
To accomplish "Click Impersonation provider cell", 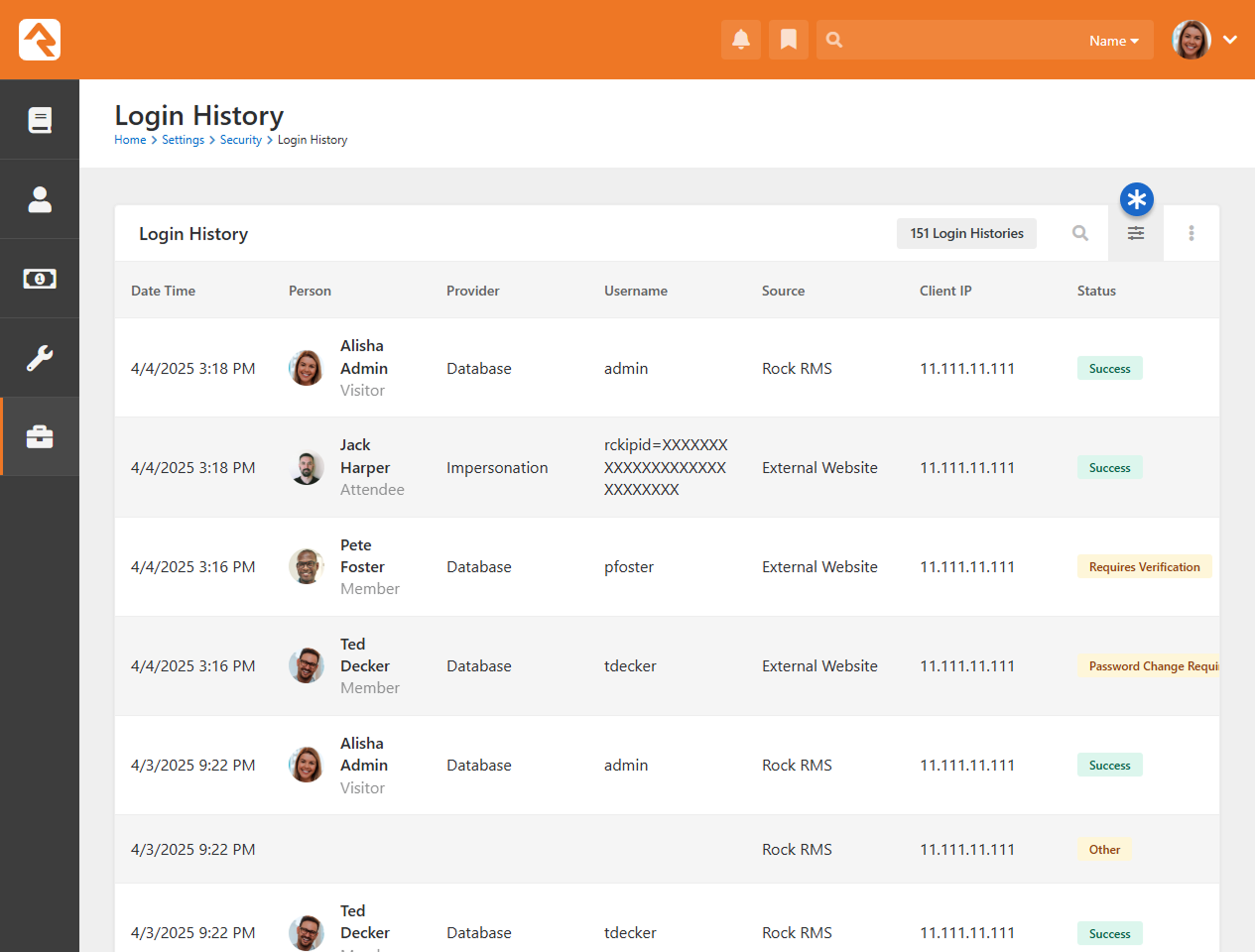I will pyautogui.click(x=497, y=467).
